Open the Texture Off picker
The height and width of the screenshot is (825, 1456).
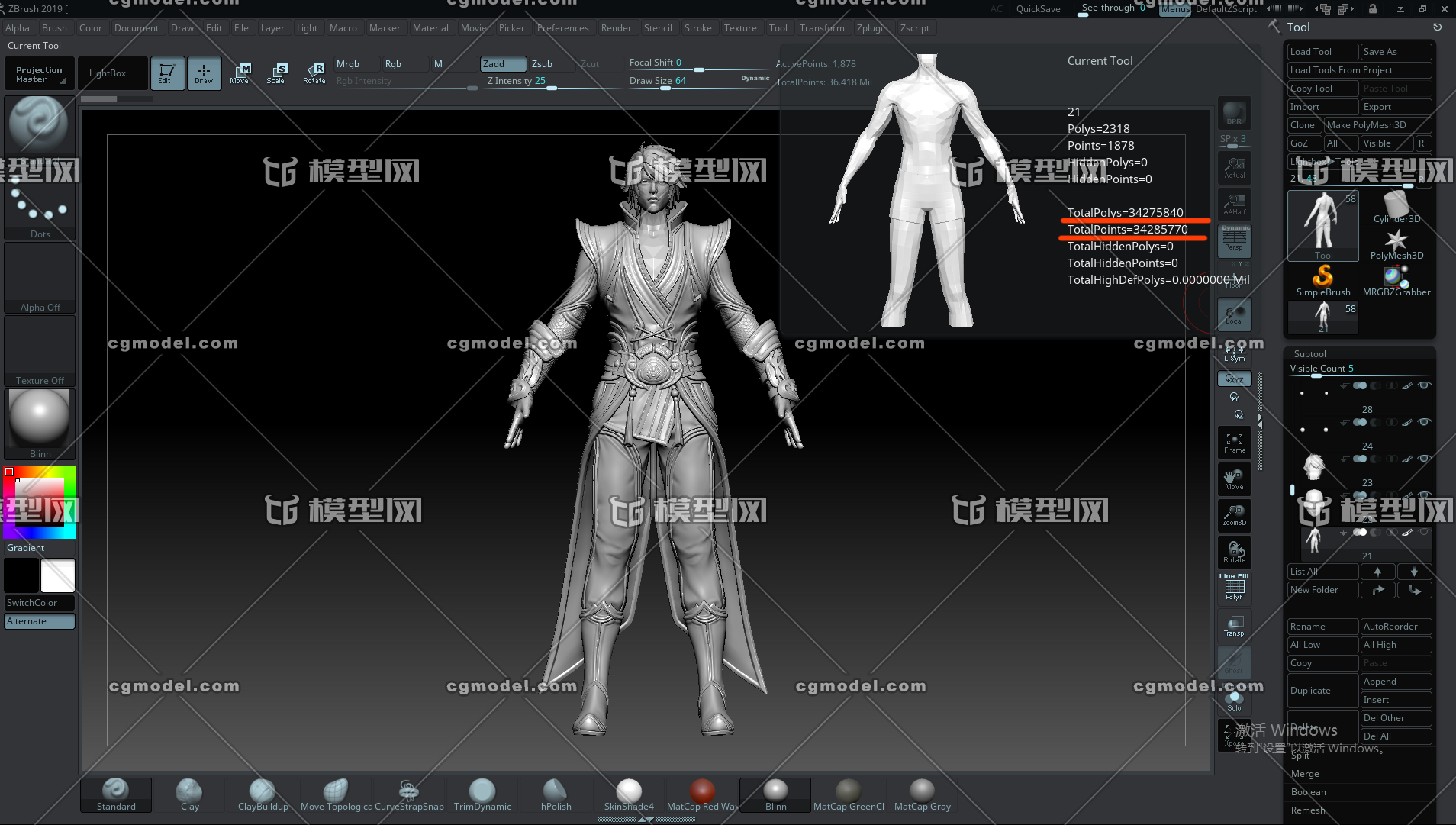pyautogui.click(x=39, y=351)
